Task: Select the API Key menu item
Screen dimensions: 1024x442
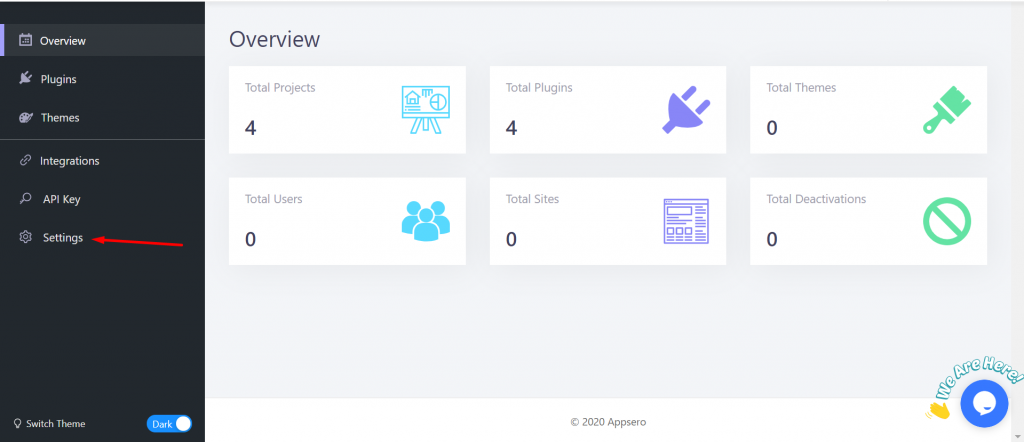Action: (x=103, y=199)
